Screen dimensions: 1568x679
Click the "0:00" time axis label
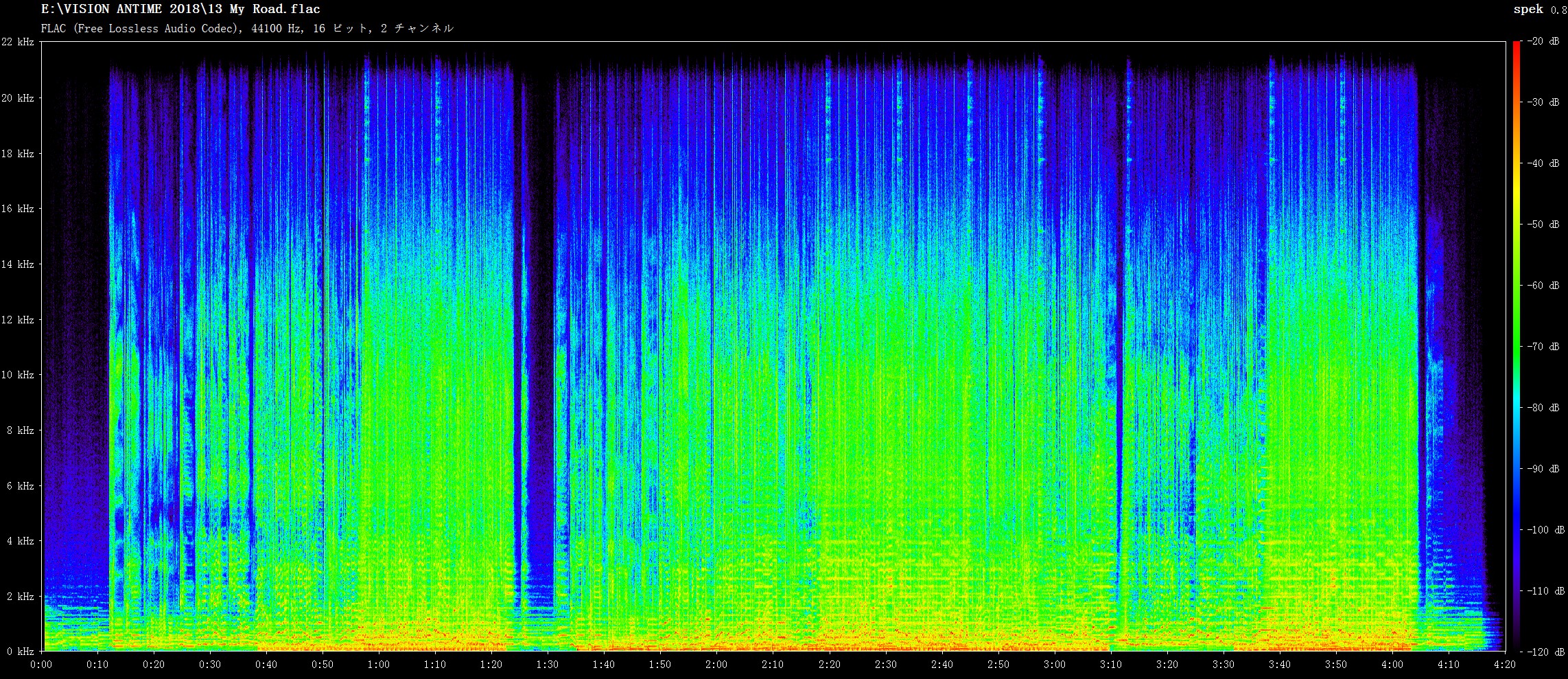41,665
